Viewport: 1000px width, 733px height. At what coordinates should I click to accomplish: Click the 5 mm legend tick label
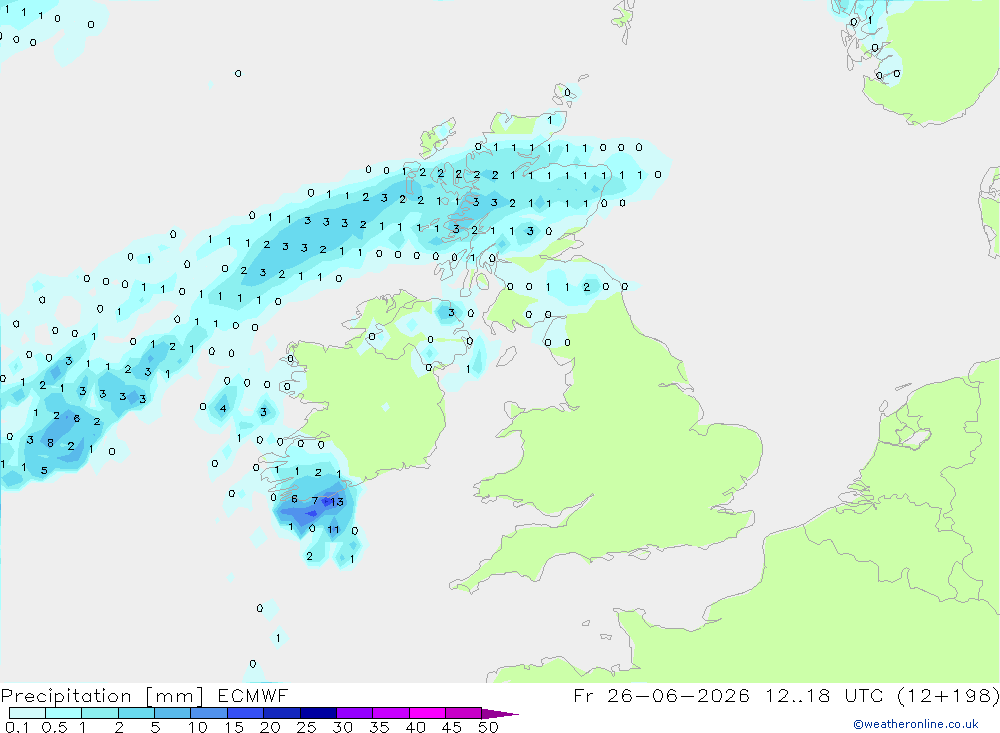[x=155, y=727]
